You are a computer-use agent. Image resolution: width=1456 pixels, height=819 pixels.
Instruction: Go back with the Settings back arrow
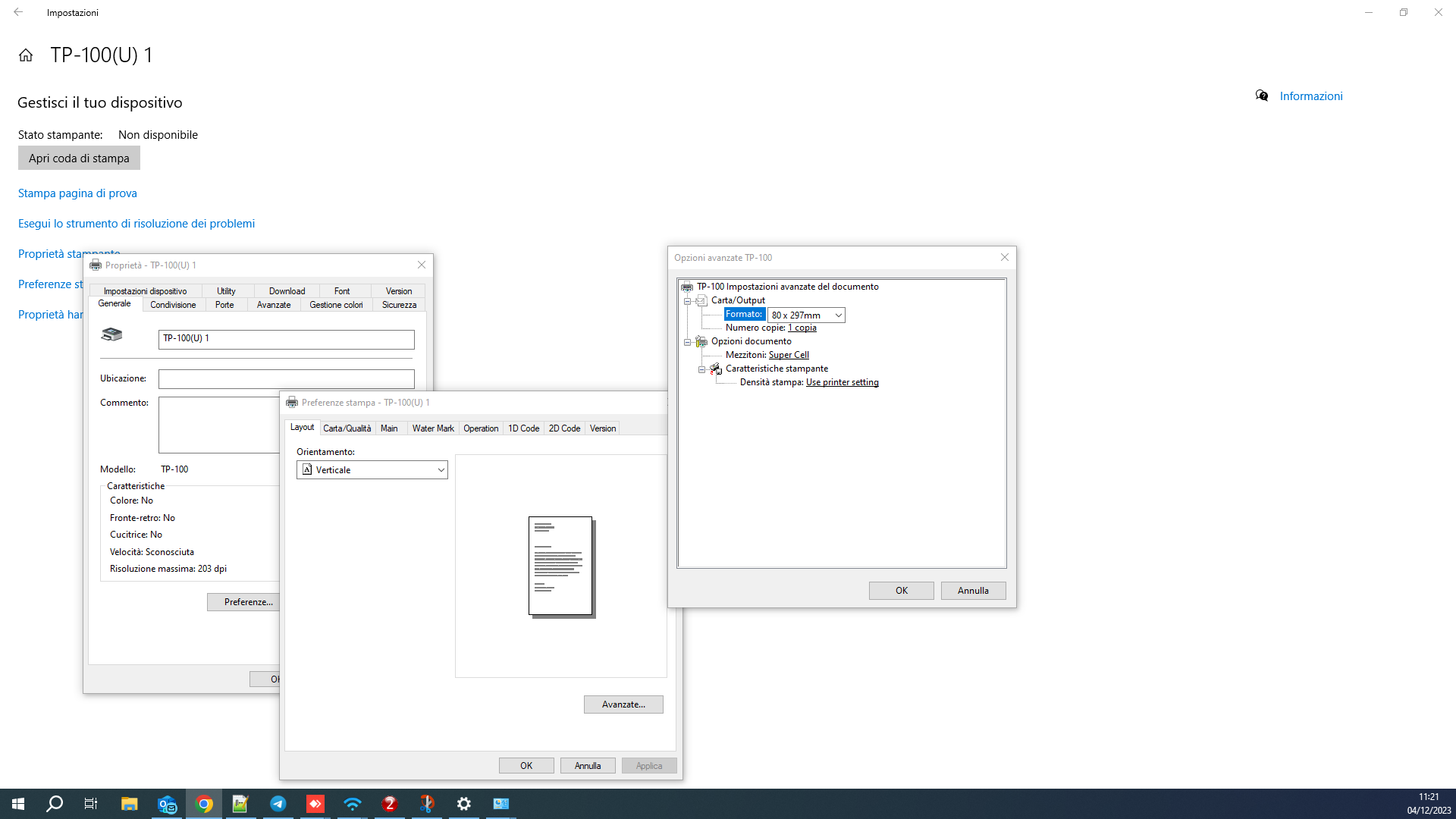[18, 12]
